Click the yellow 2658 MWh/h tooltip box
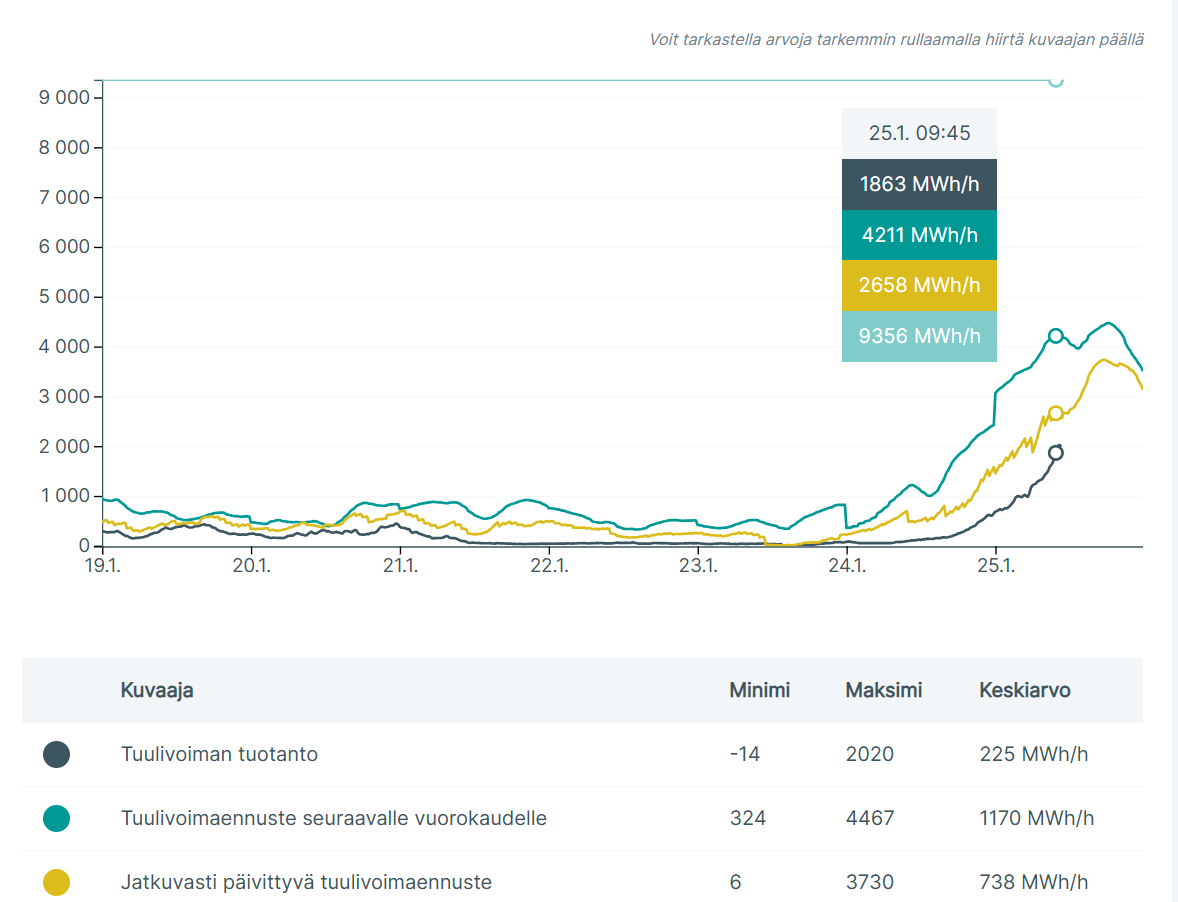The width and height of the screenshot is (1178, 902). (x=919, y=286)
